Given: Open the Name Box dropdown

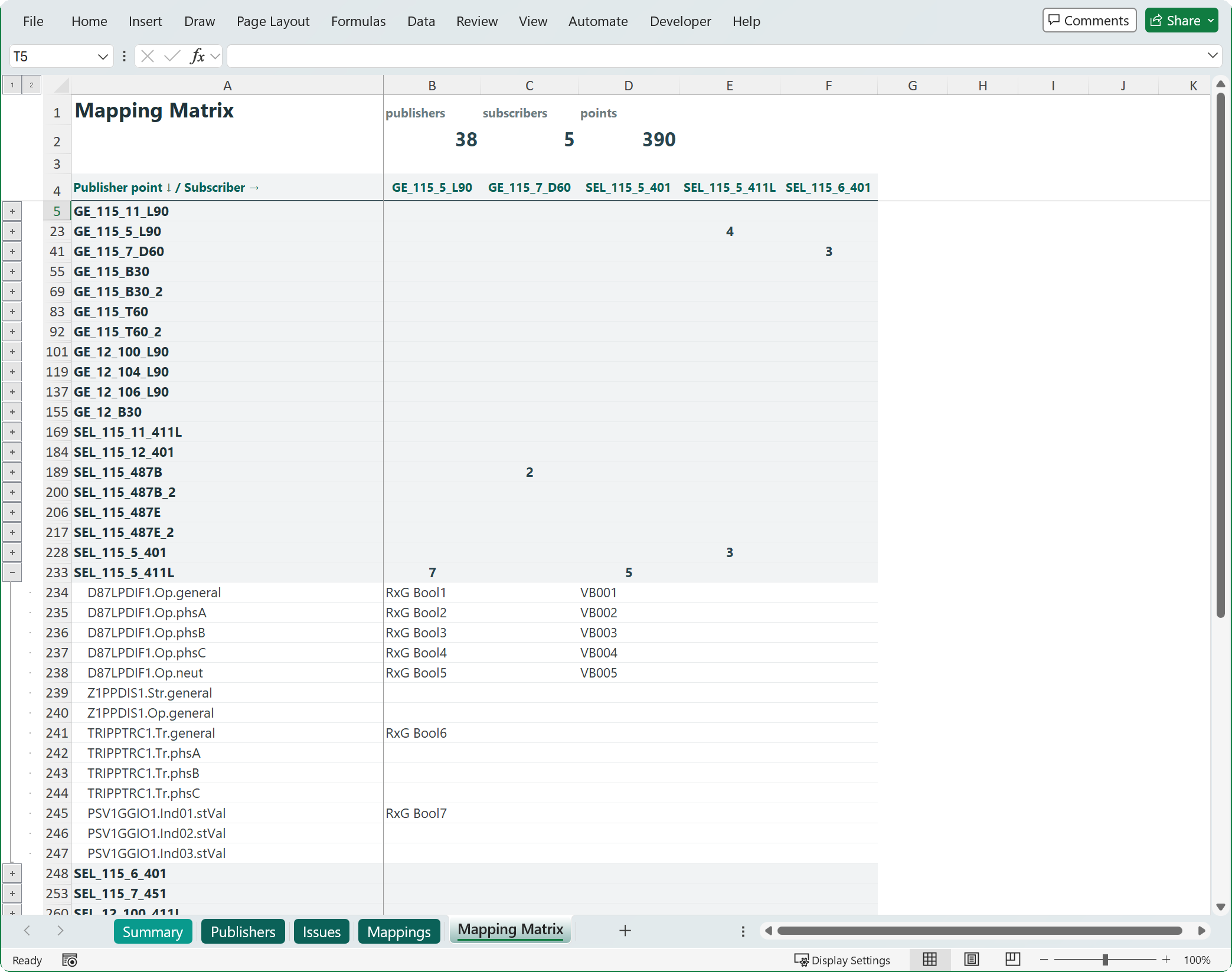Looking at the screenshot, I should [103, 57].
